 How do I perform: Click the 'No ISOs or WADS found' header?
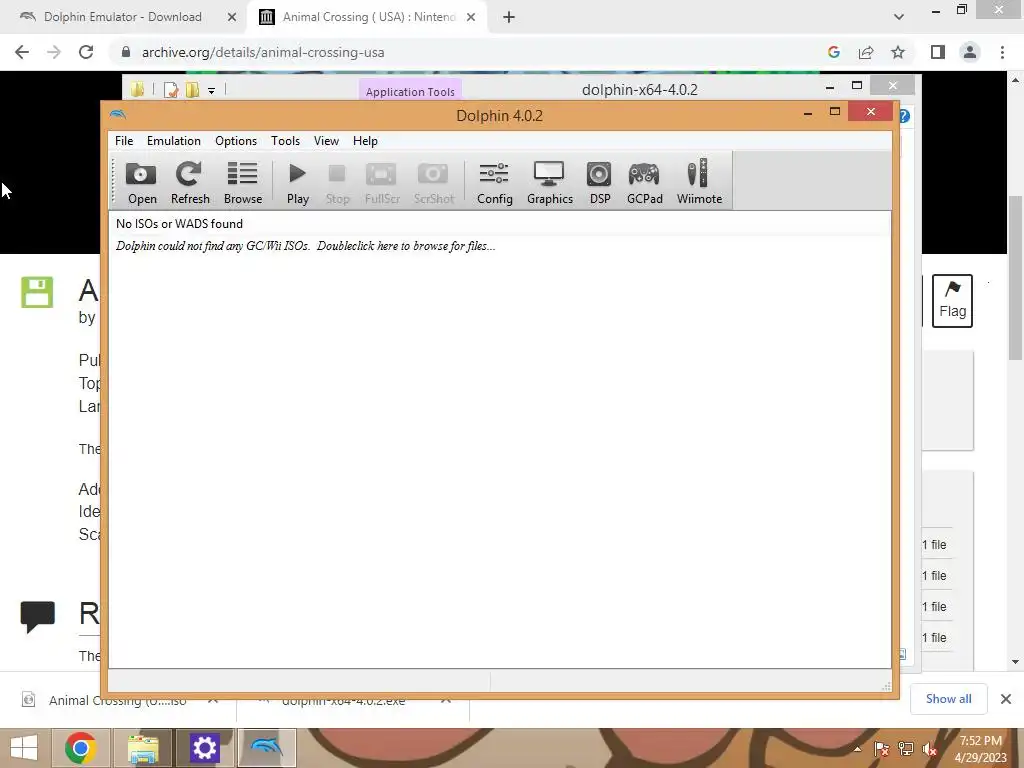[179, 223]
